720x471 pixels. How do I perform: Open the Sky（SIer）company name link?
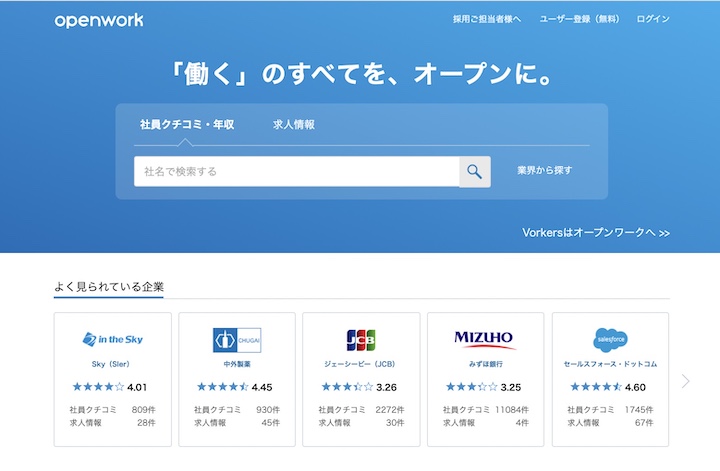coord(113,365)
